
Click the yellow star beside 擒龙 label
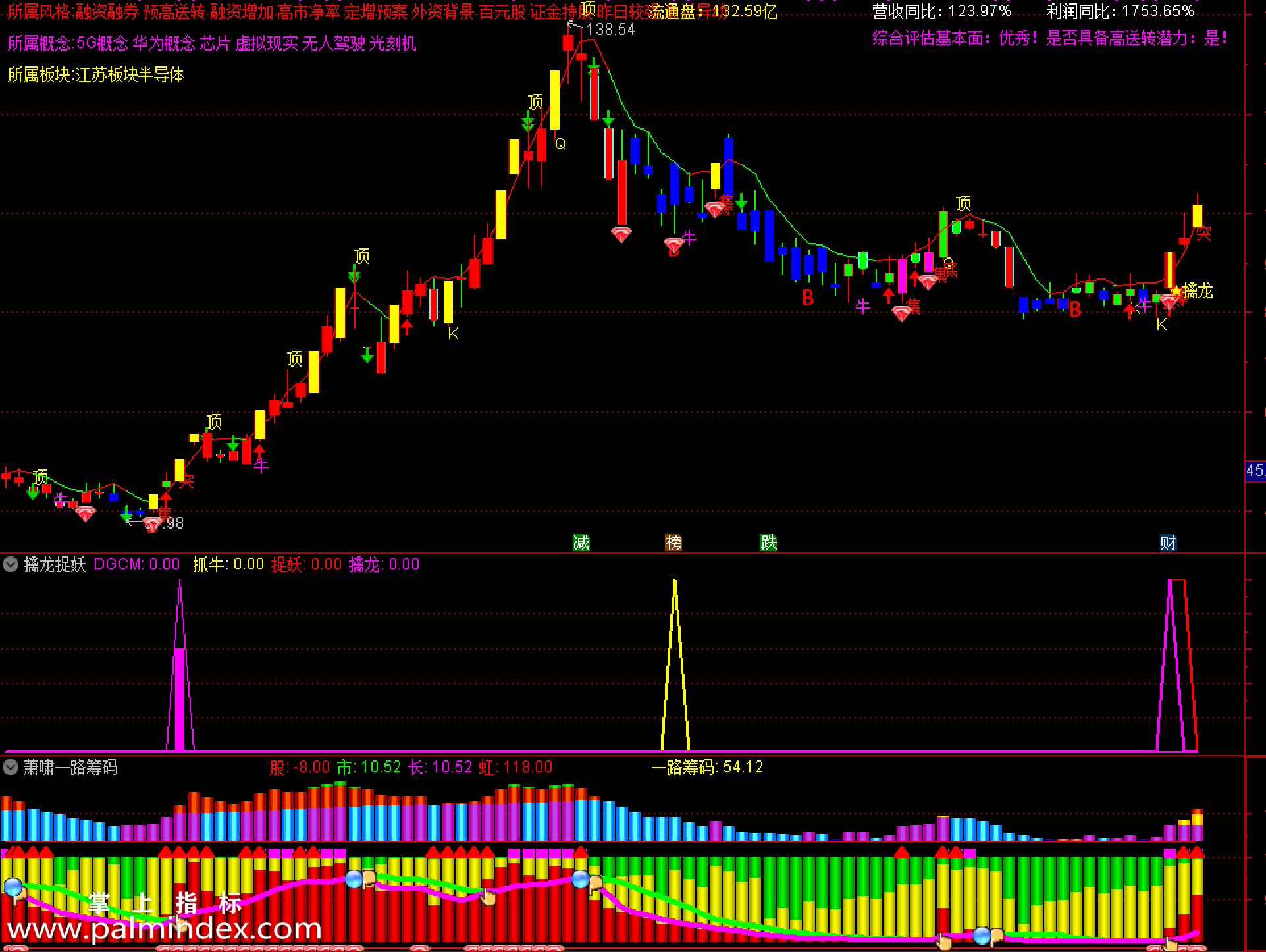(1176, 290)
